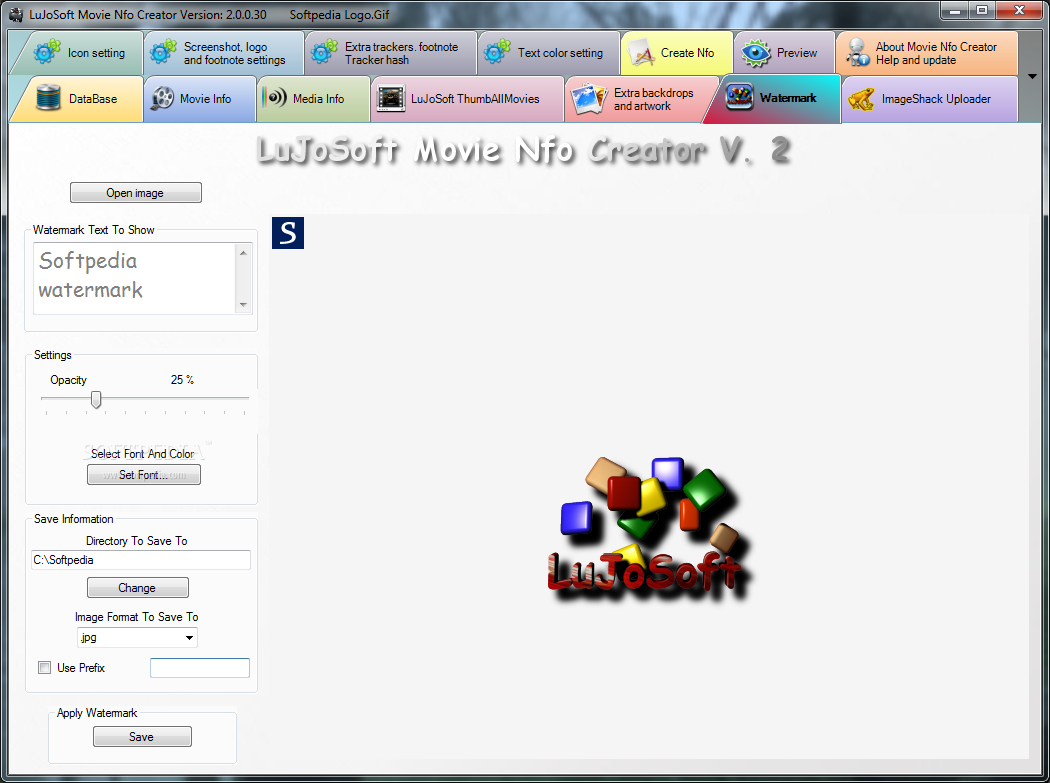Click the '25 %' opacity value
The image size is (1050, 783).
pos(182,380)
